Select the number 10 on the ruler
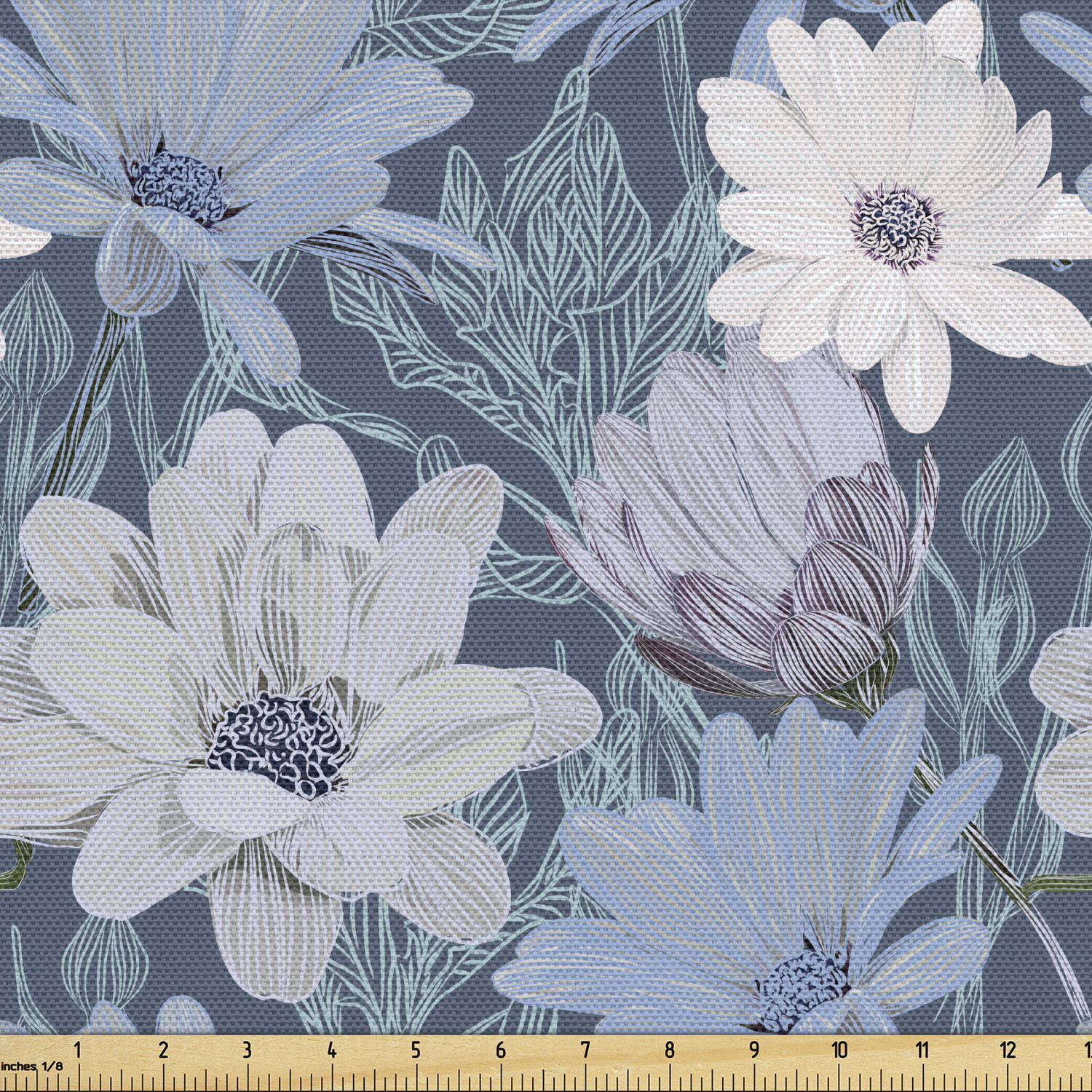Screen dimensions: 1092x1092 pyautogui.click(x=839, y=1050)
